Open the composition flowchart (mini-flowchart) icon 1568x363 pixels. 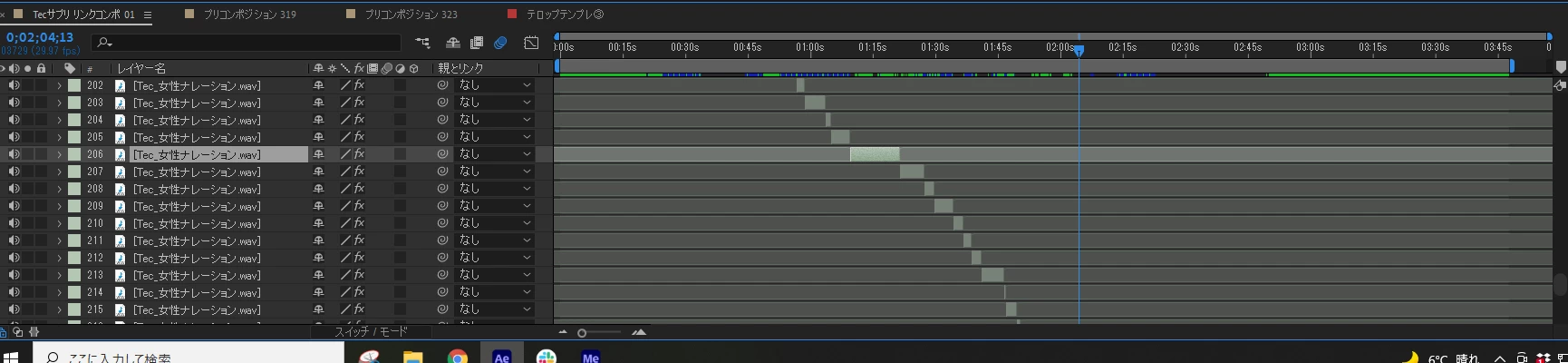click(x=423, y=43)
